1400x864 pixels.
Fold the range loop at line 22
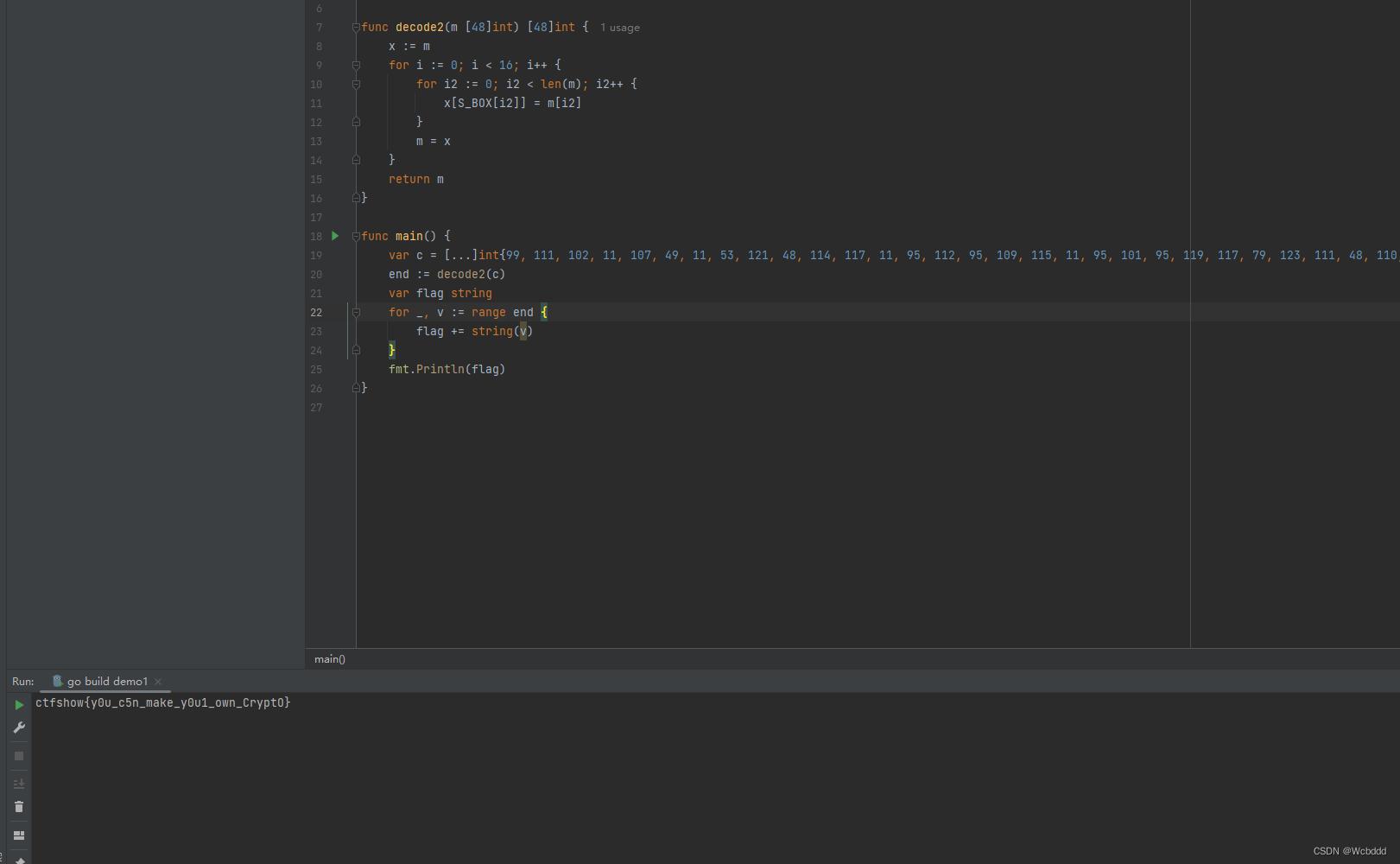[356, 312]
